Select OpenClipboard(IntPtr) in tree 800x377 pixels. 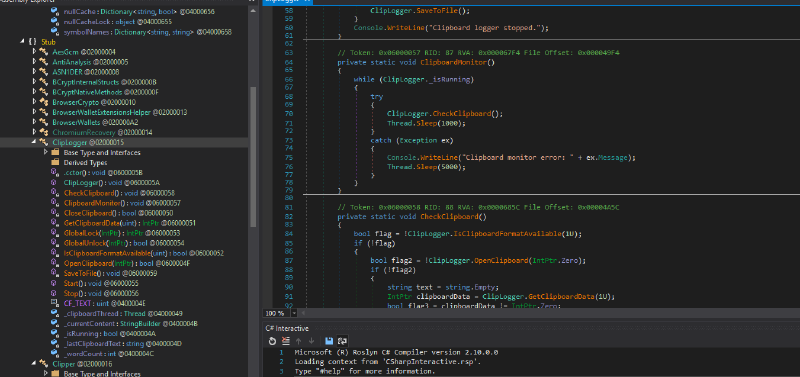pos(127,263)
